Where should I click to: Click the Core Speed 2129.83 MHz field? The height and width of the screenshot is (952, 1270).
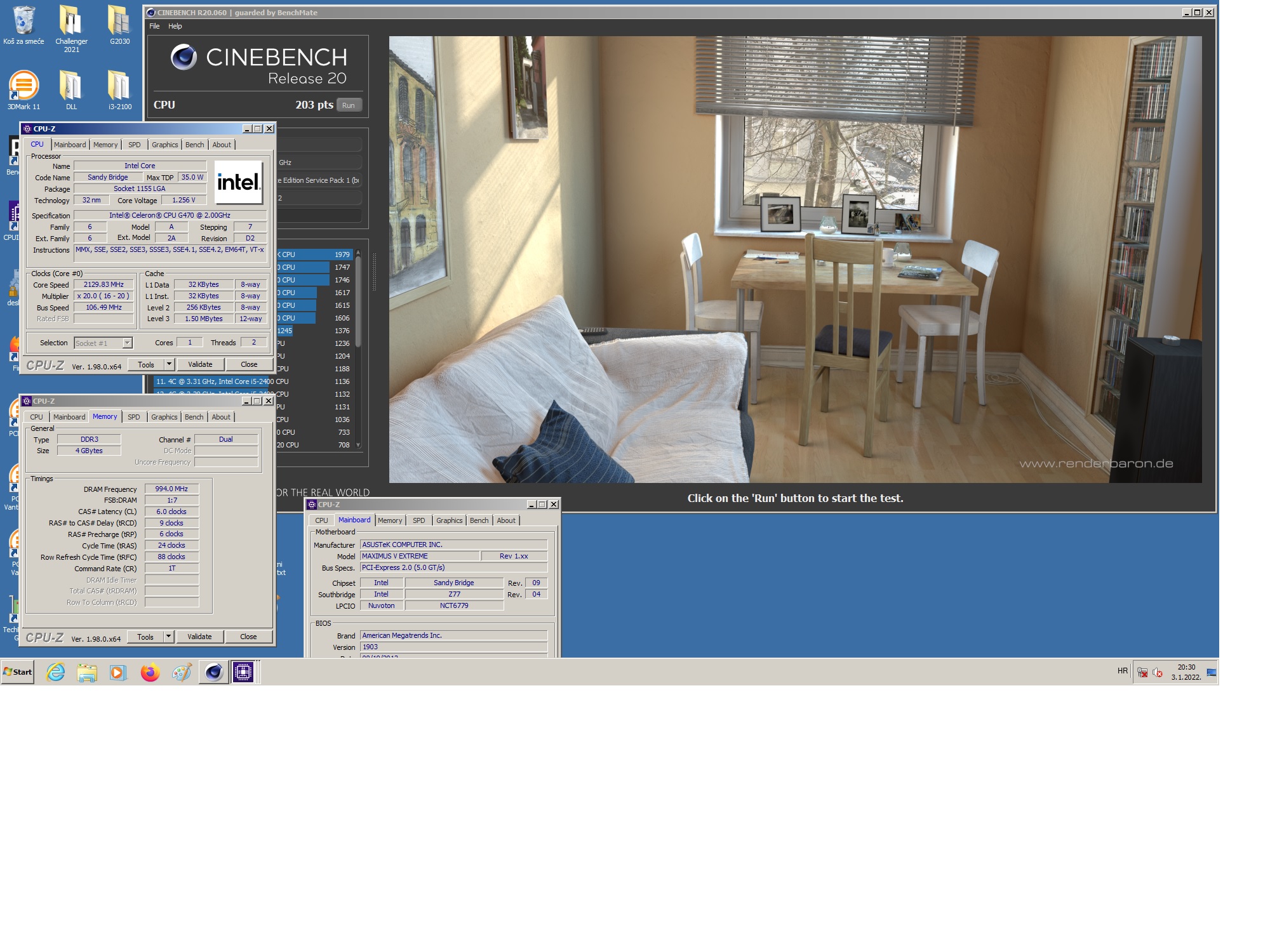pos(104,284)
